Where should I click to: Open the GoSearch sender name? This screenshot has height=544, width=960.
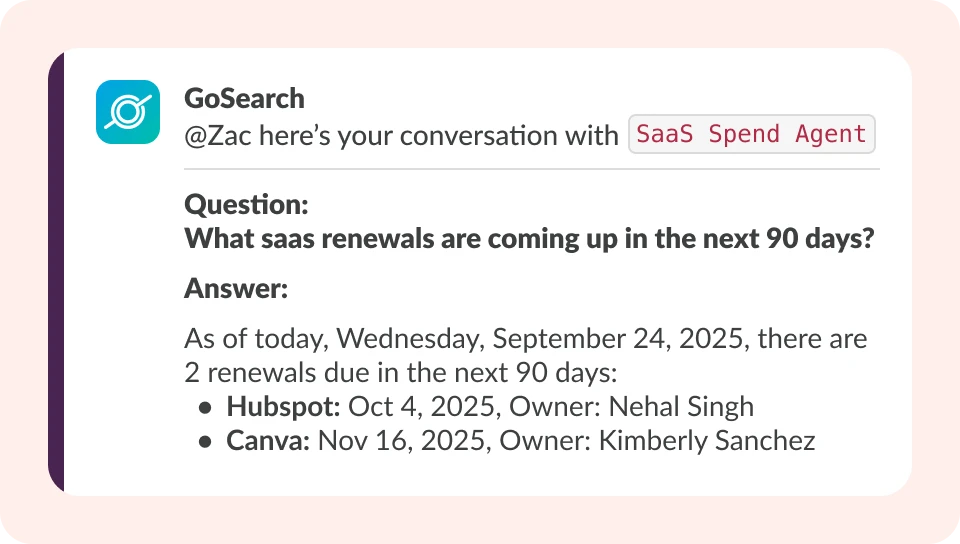244,98
